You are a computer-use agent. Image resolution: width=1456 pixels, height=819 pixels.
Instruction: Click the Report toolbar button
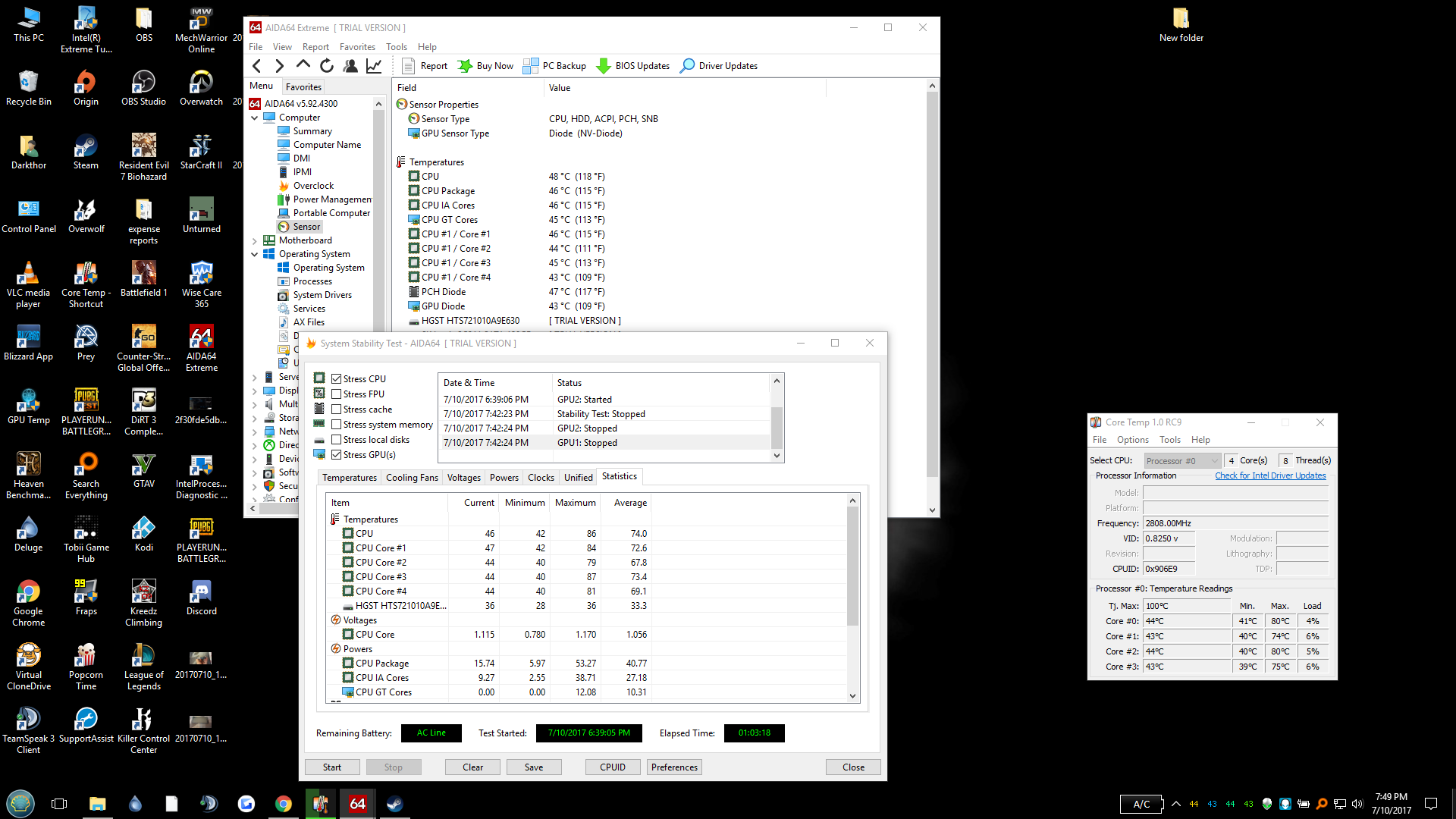point(425,66)
